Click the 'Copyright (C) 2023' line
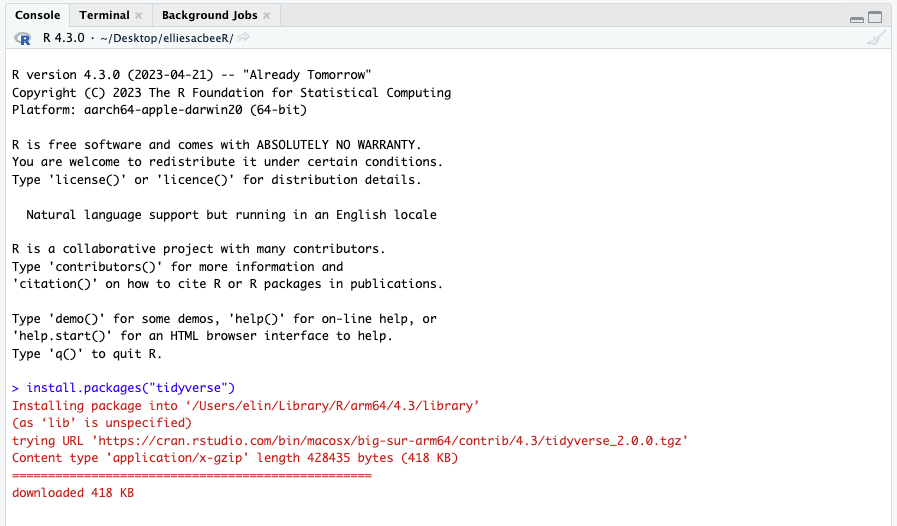This screenshot has width=897, height=526. click(x=231, y=93)
